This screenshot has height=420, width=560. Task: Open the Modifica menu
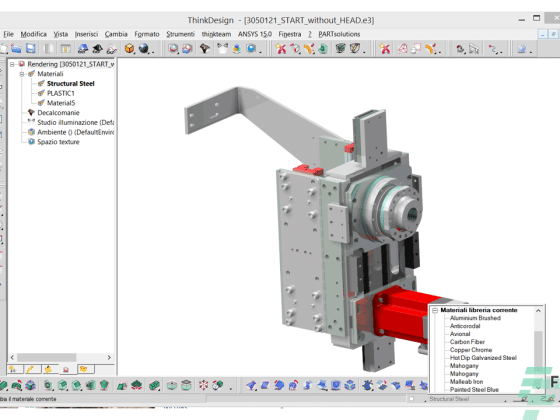coord(34,34)
